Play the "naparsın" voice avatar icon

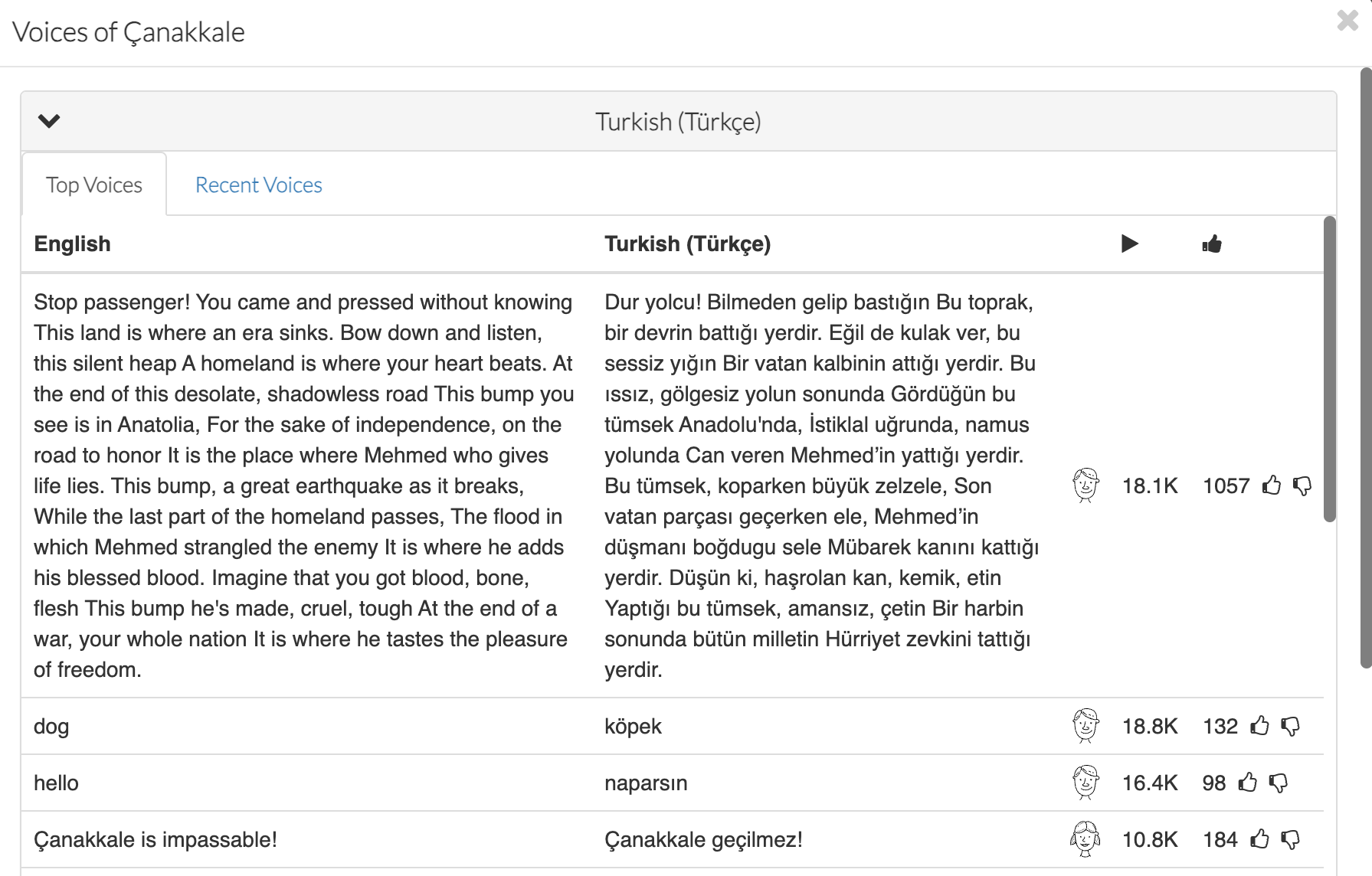click(x=1085, y=783)
